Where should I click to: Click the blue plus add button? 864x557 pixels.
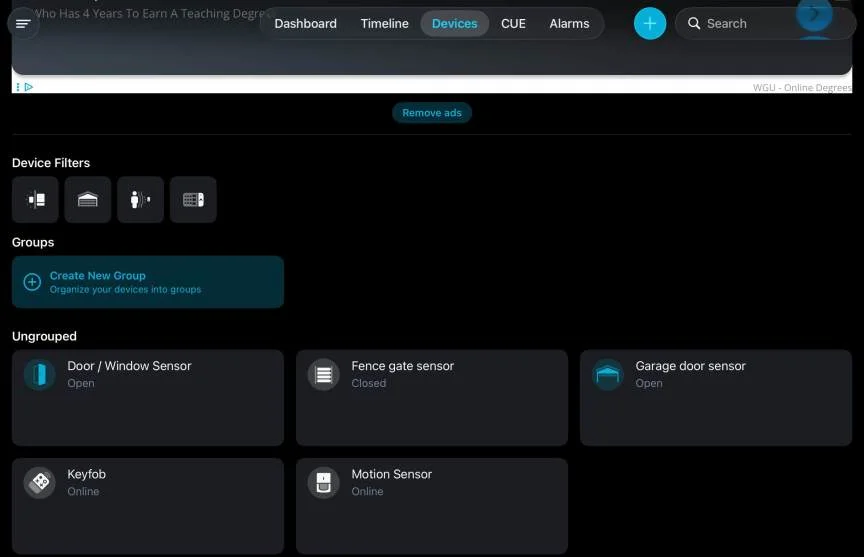[x=650, y=24]
